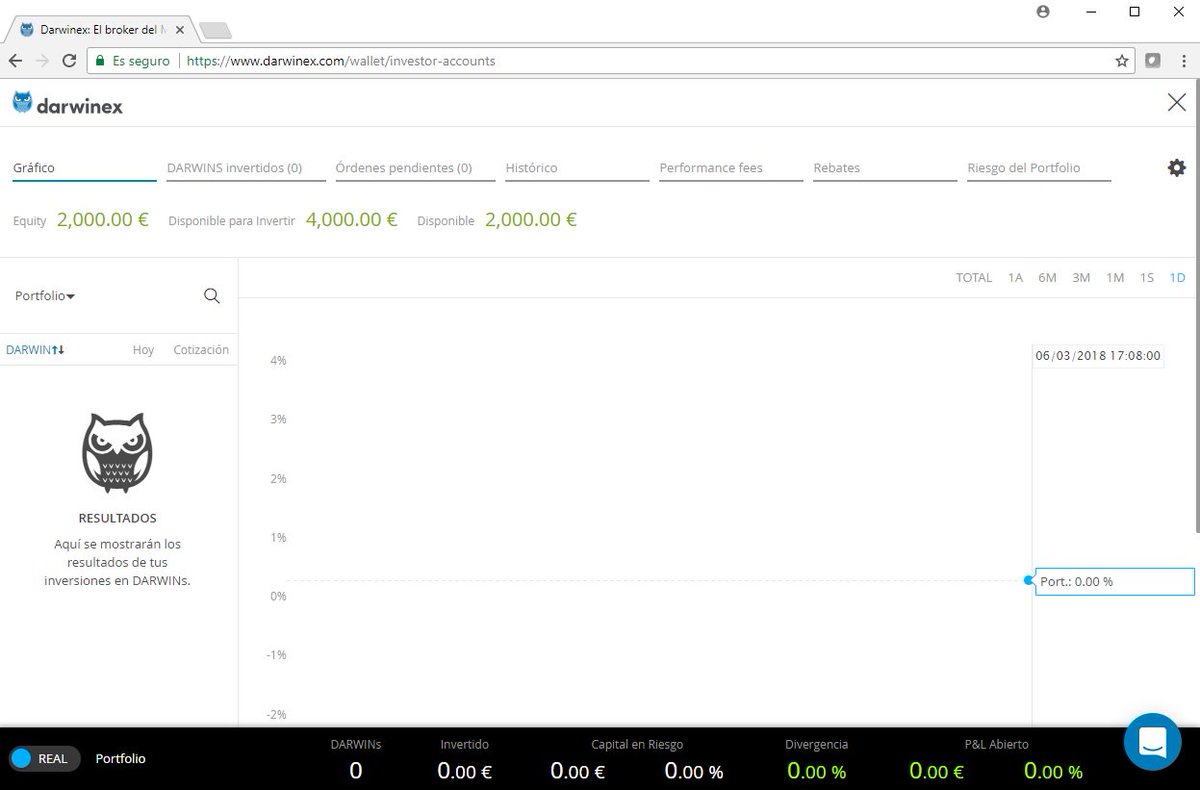Click the Equity 2,000.00 € value
The width and height of the screenshot is (1200, 790).
pyautogui.click(x=103, y=220)
